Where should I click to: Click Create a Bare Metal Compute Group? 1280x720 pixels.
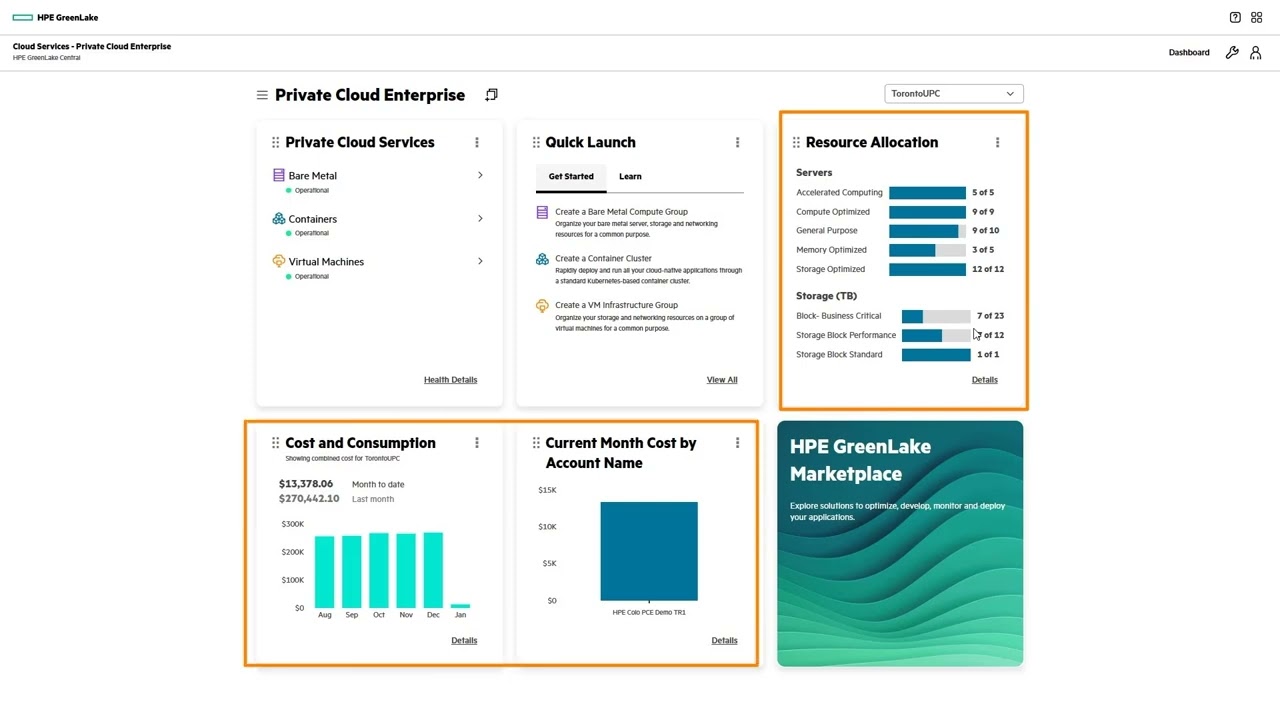(x=622, y=212)
